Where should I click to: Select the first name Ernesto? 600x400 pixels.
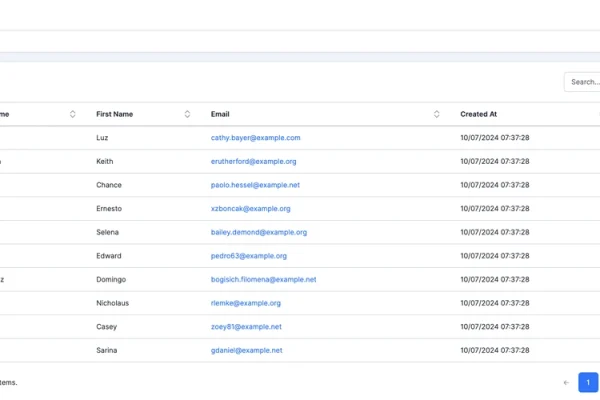(109, 209)
